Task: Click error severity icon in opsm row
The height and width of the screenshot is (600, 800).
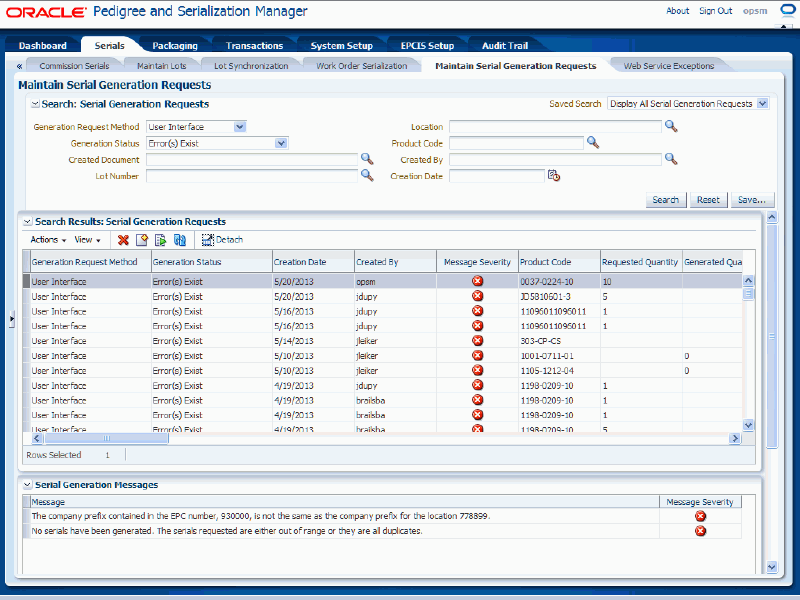Action: pos(478,281)
